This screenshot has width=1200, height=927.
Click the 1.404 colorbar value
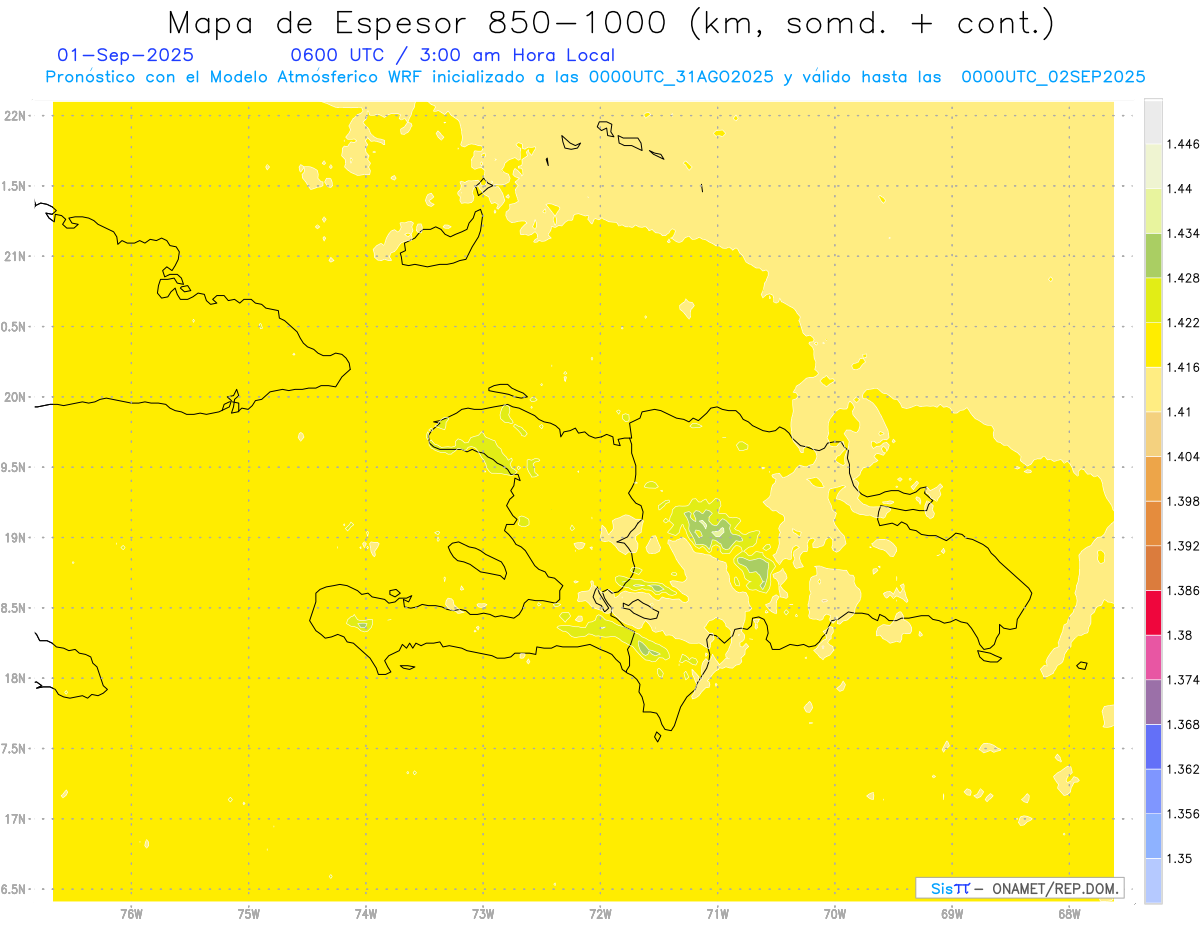click(1183, 457)
